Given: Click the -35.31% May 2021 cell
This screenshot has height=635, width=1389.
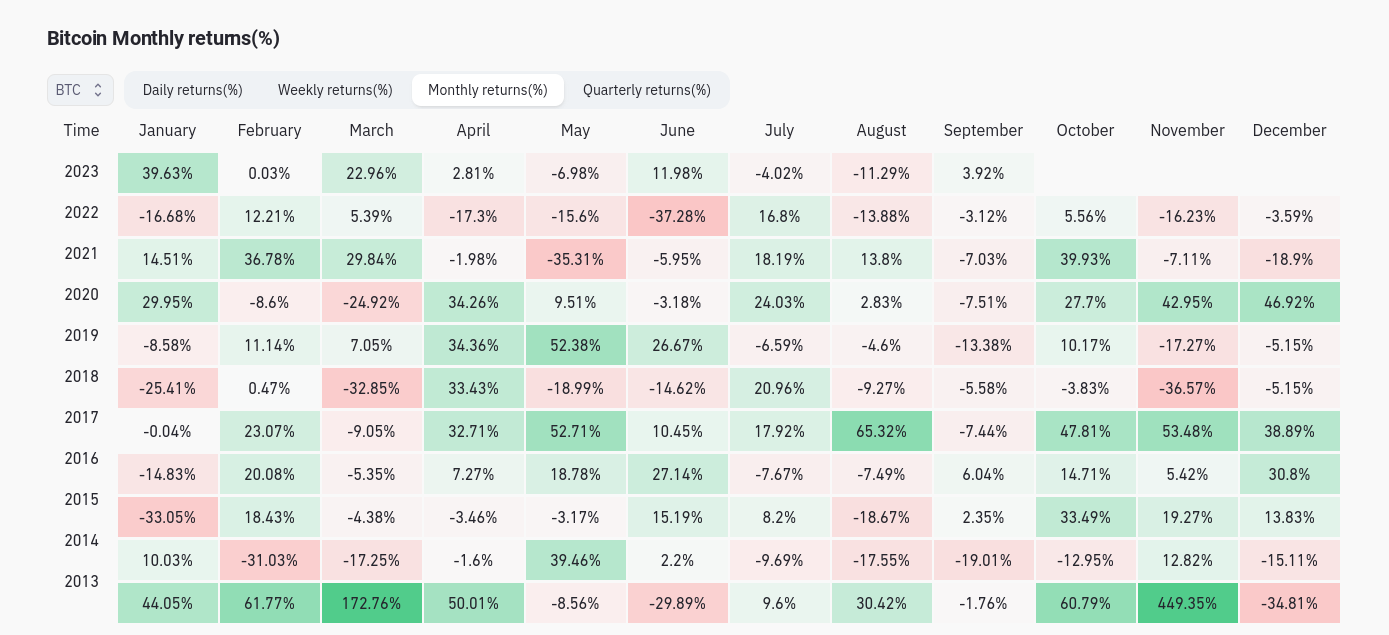Looking at the screenshot, I should pos(575,259).
